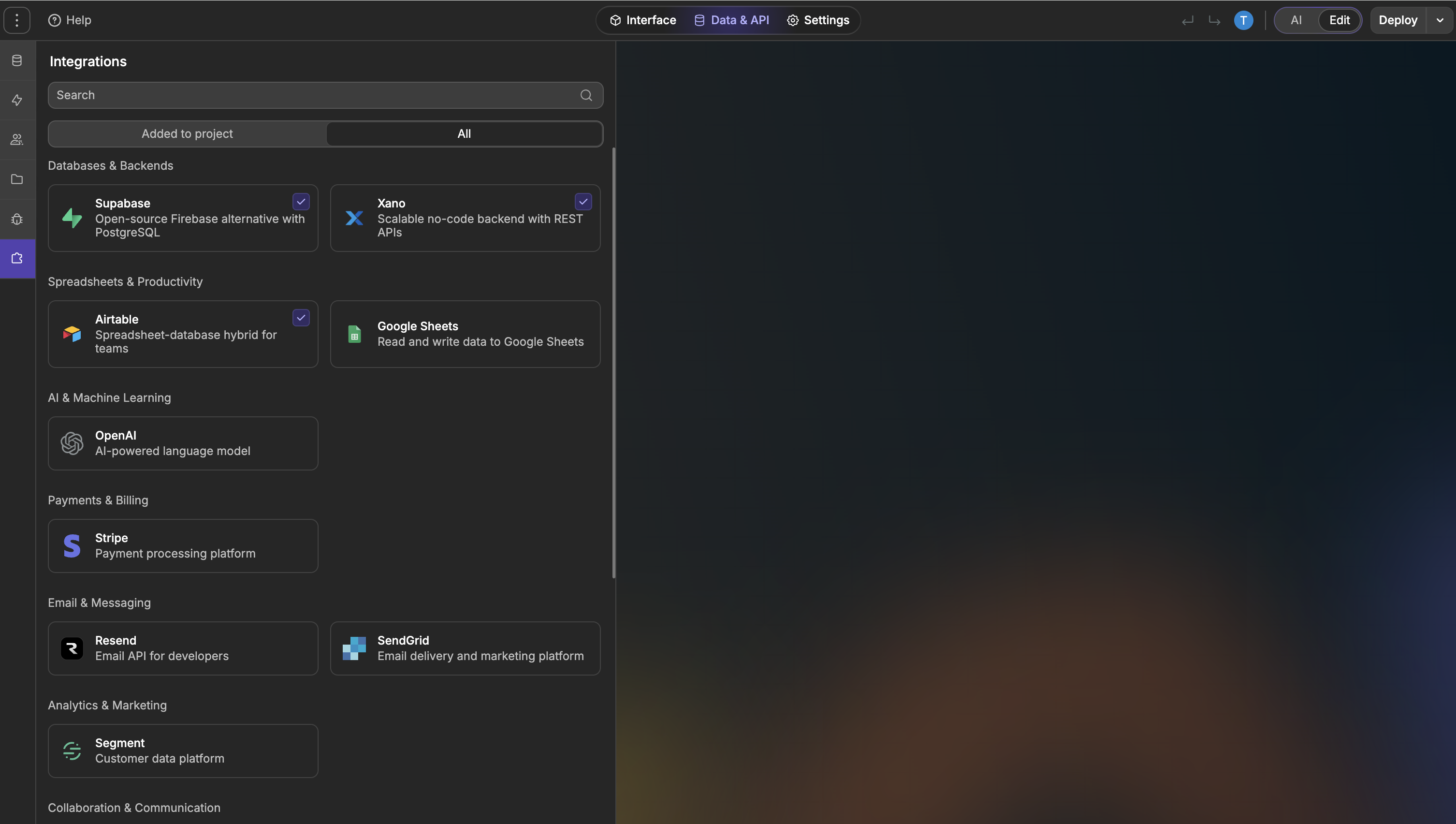The height and width of the screenshot is (824, 1456).
Task: Open the database icon in left sidebar
Action: 17,60
